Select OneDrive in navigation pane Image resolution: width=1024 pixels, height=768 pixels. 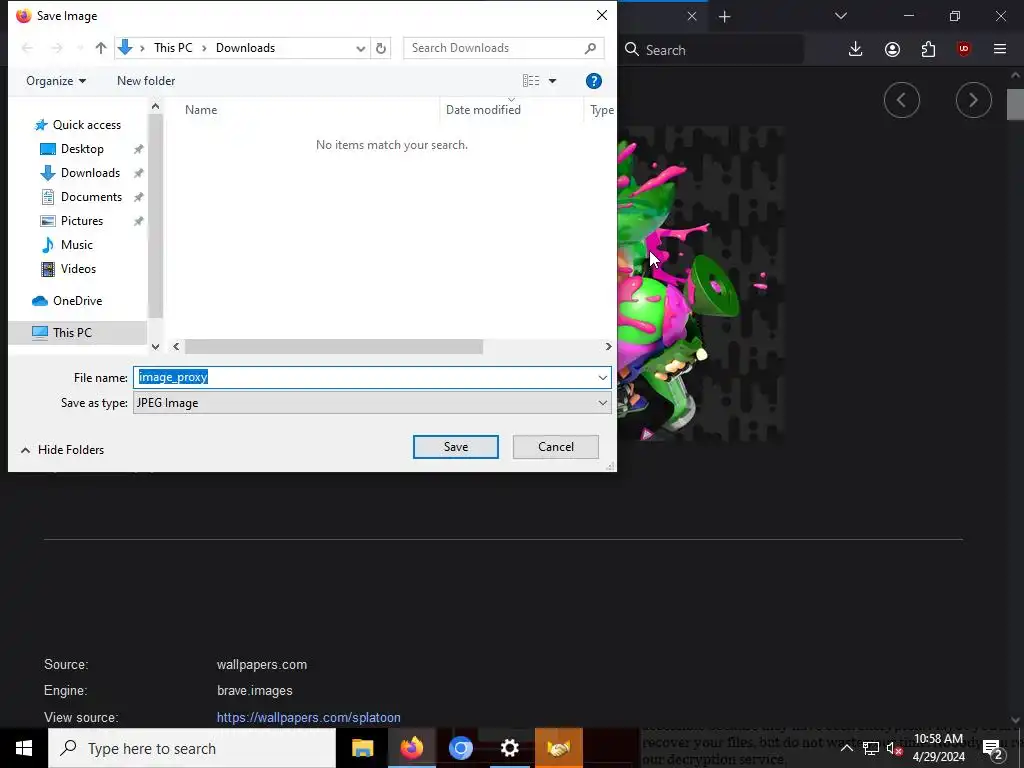point(77,301)
